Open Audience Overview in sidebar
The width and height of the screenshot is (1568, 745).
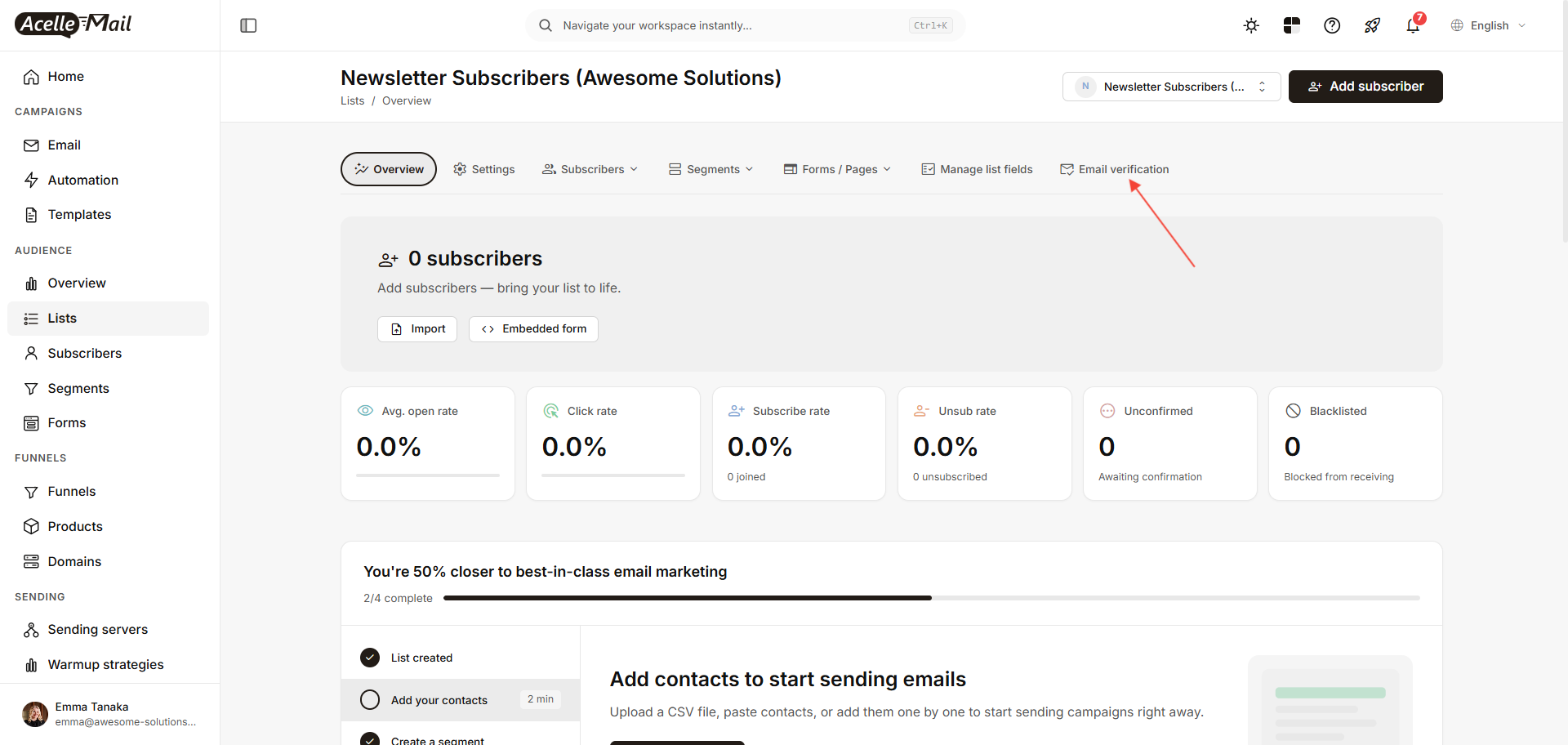tap(108, 283)
